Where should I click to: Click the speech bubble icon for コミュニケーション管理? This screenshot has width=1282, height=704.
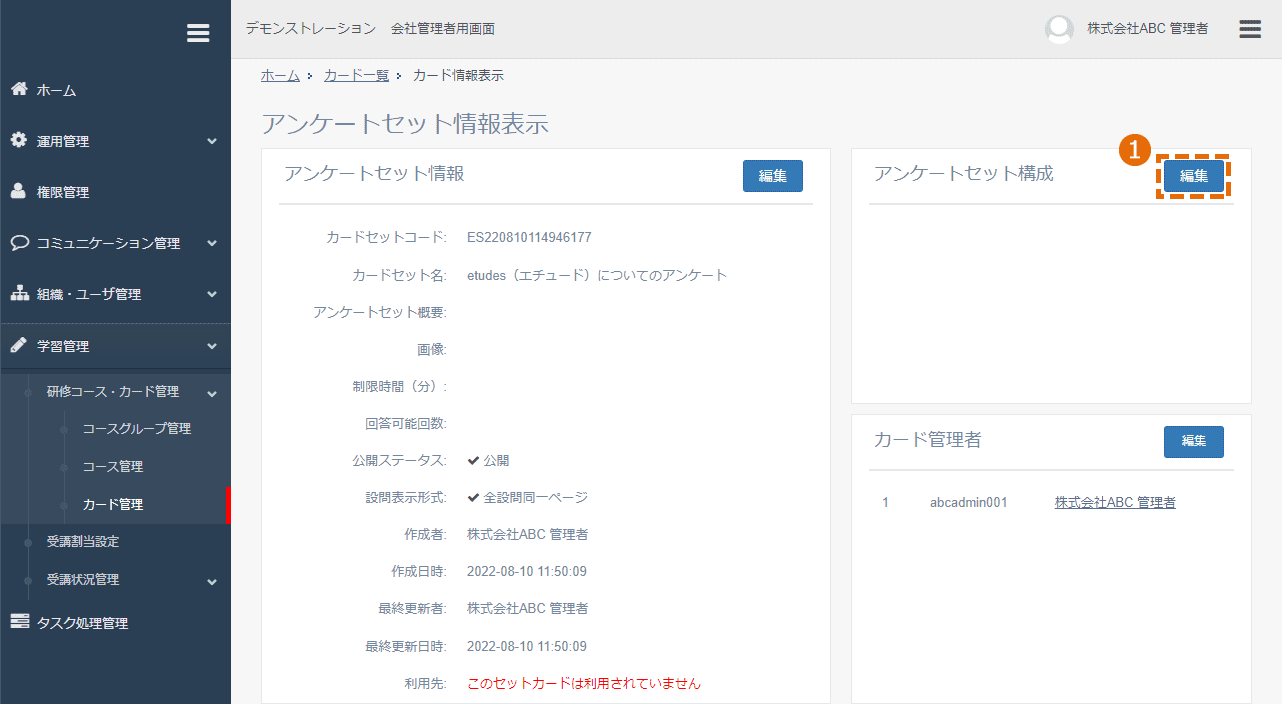point(19,242)
